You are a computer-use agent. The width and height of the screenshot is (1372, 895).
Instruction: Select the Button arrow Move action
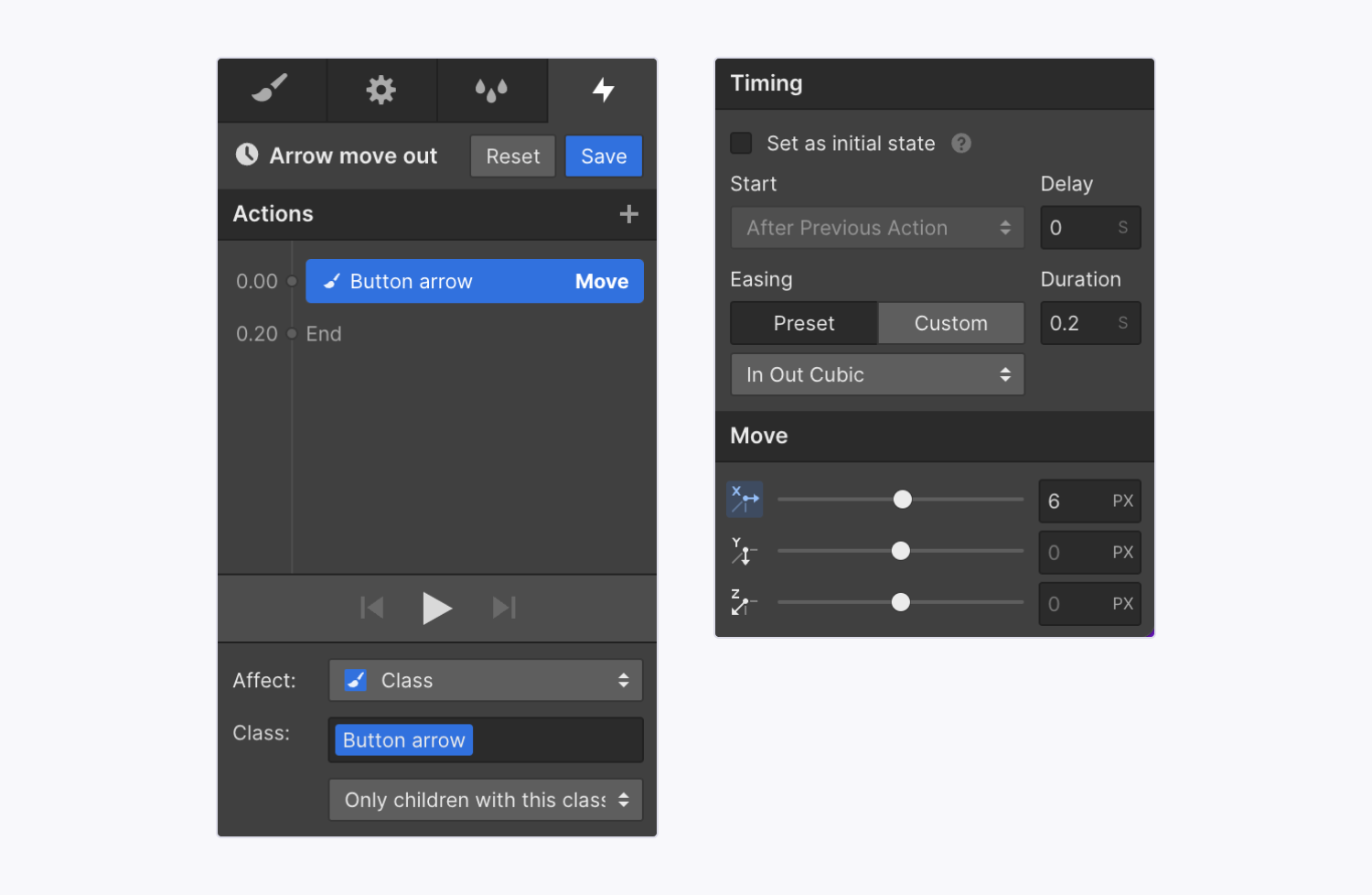[x=475, y=281]
